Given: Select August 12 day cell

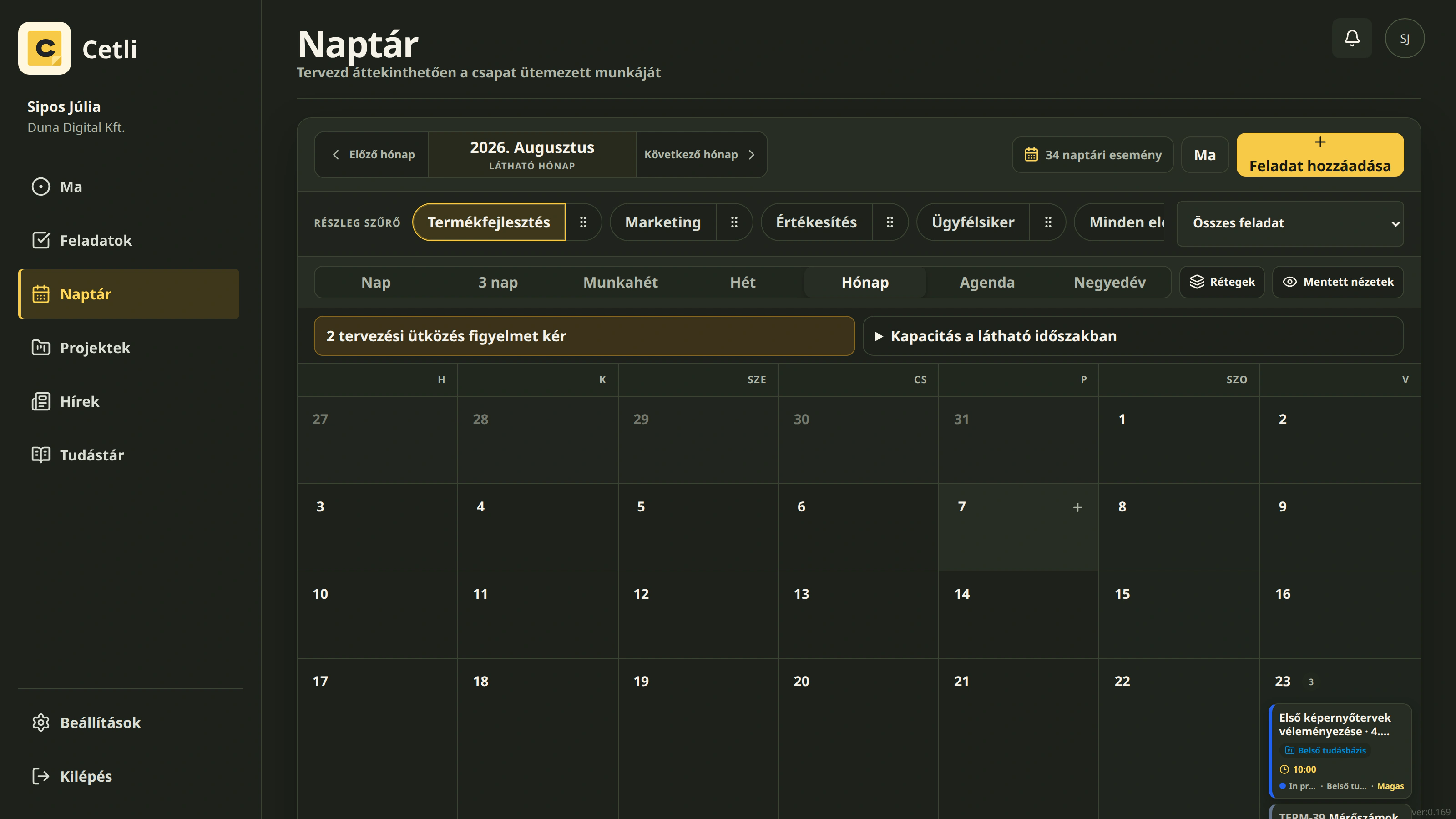Looking at the screenshot, I should (698, 614).
